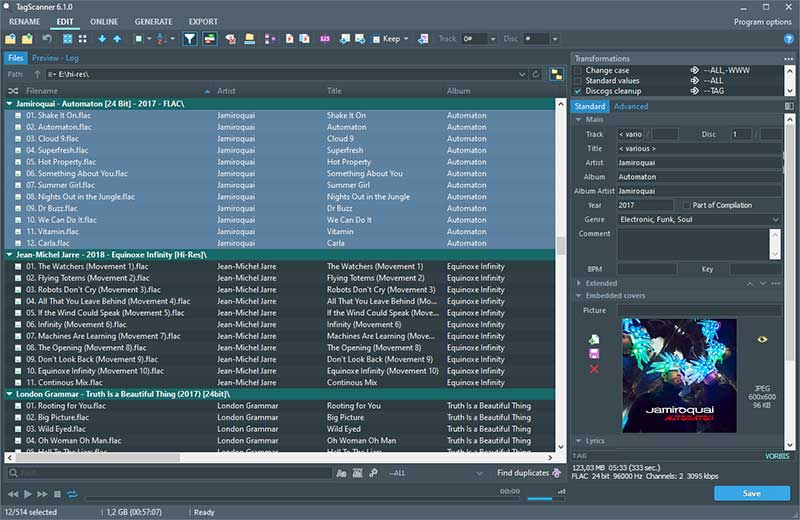This screenshot has width=800, height=520.
Task: Click the browse folder icon right of path
Action: [x=555, y=74]
